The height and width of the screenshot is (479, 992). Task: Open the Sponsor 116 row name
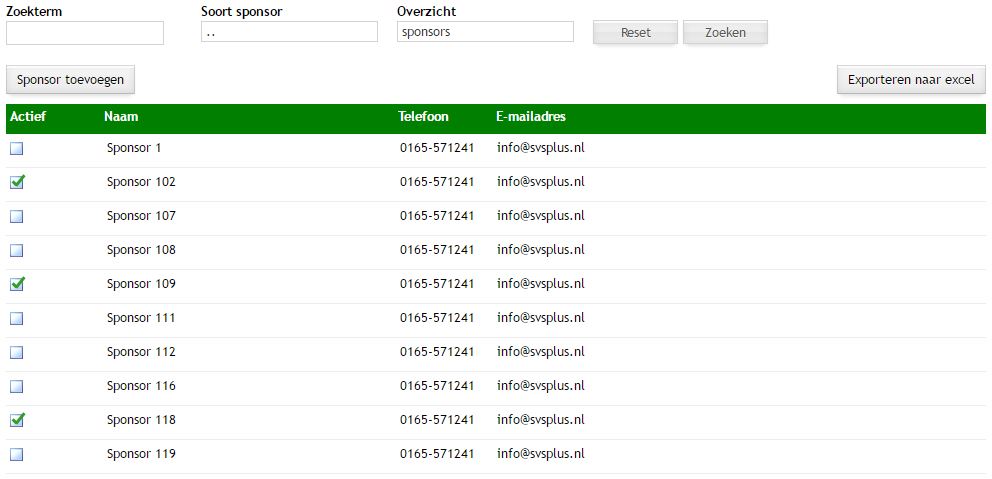[141, 386]
